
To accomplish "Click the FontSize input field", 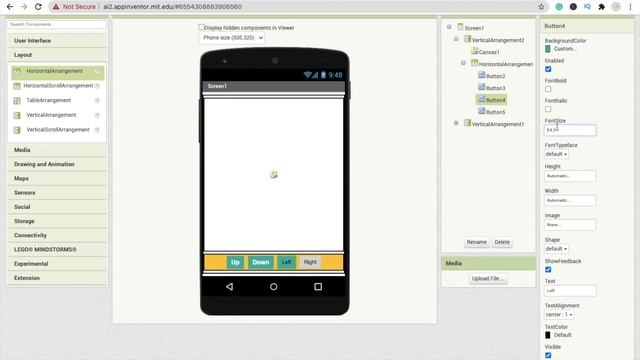I will coord(570,130).
